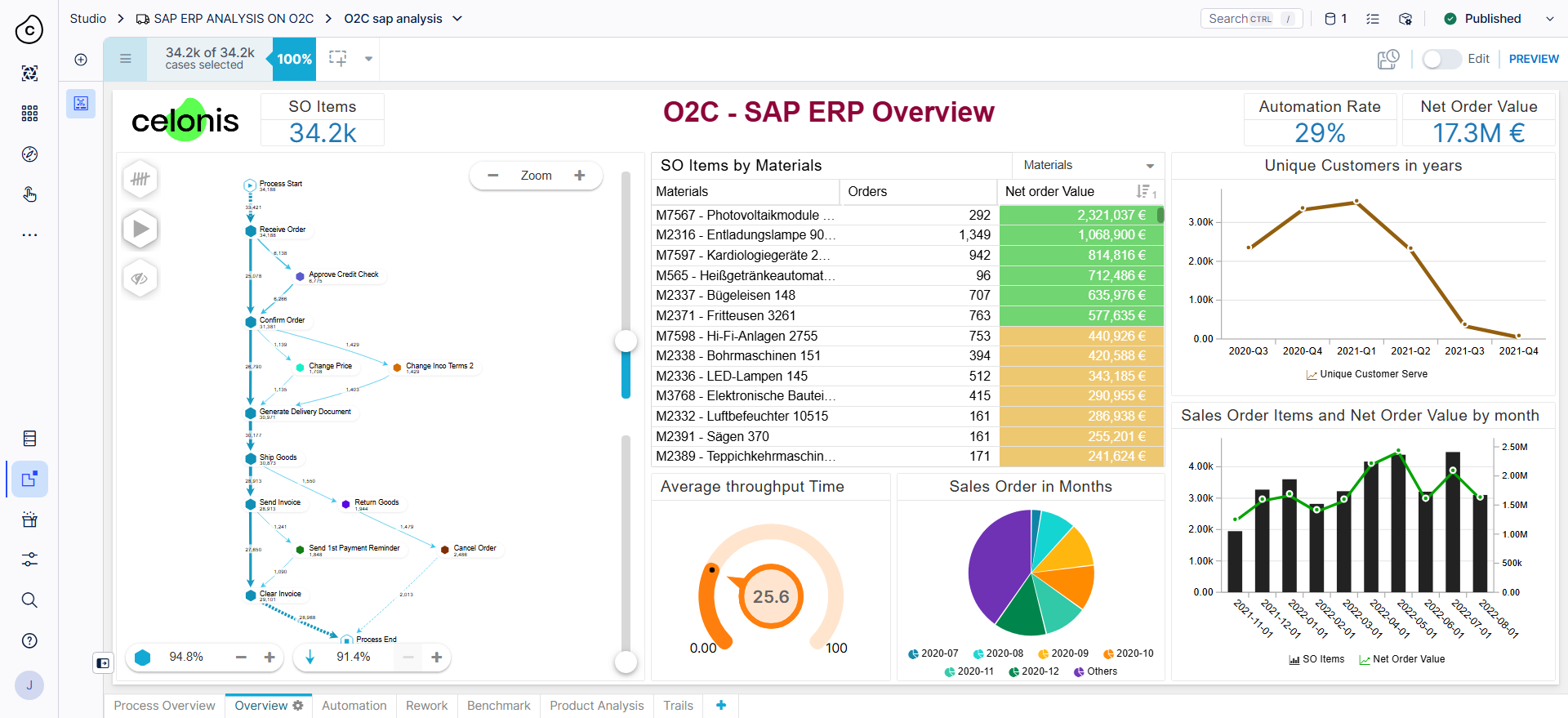Toggle the Edit mode switch

(1441, 59)
